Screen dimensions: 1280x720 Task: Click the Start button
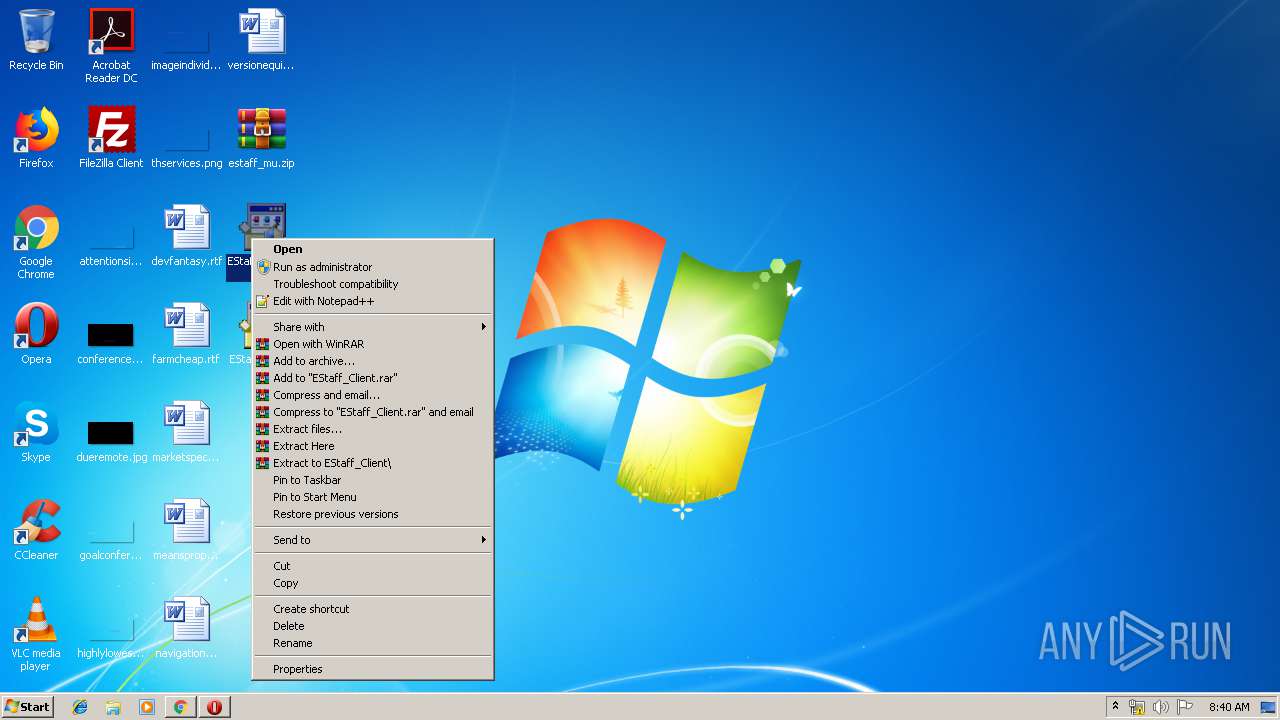[x=27, y=707]
